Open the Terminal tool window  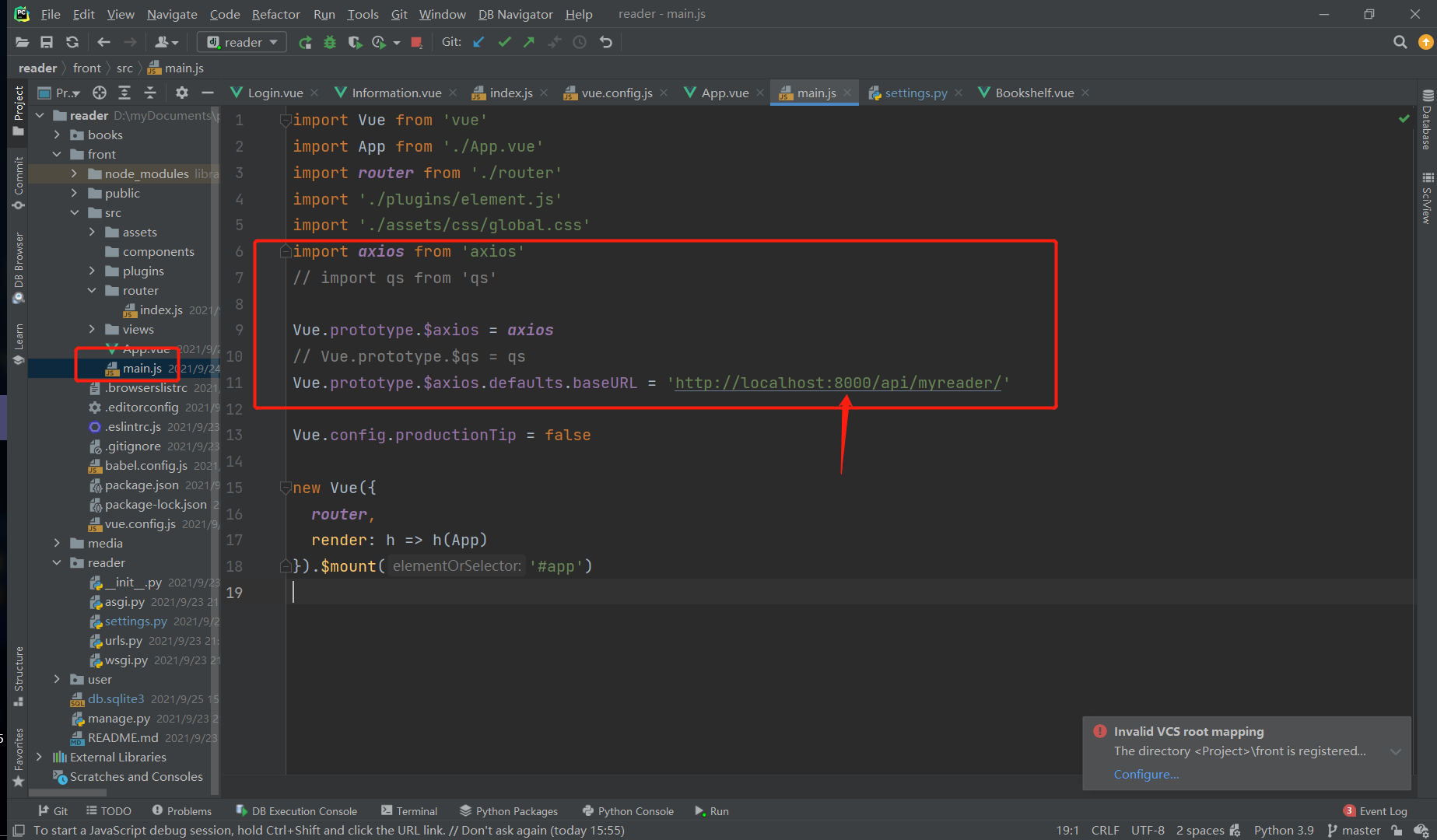(x=408, y=811)
